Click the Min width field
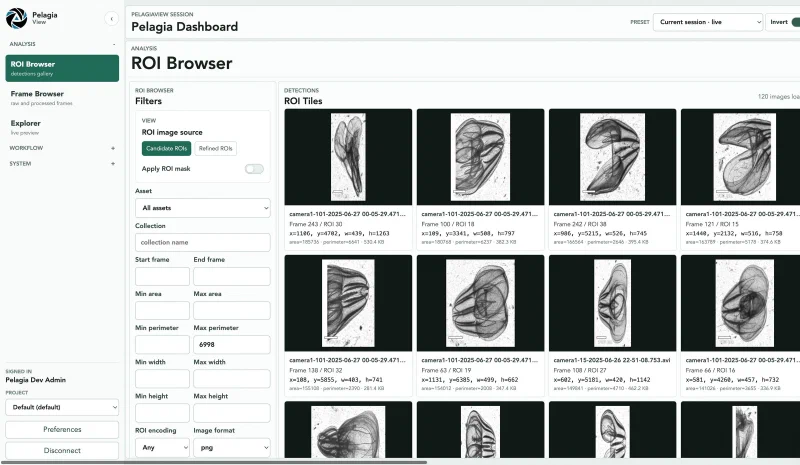The image size is (800, 465). click(162, 379)
